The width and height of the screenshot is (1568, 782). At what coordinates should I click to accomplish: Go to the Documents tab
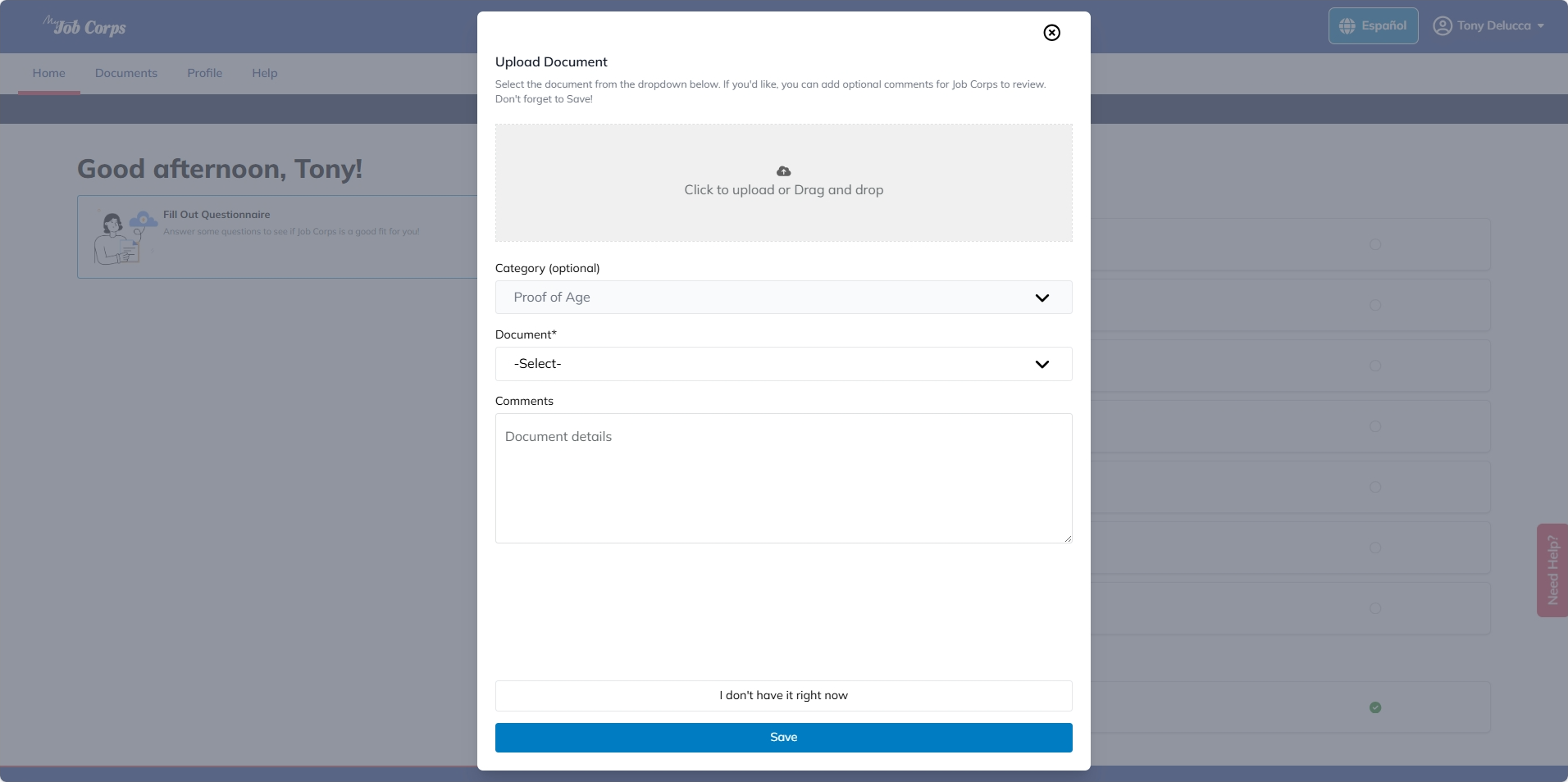(126, 73)
